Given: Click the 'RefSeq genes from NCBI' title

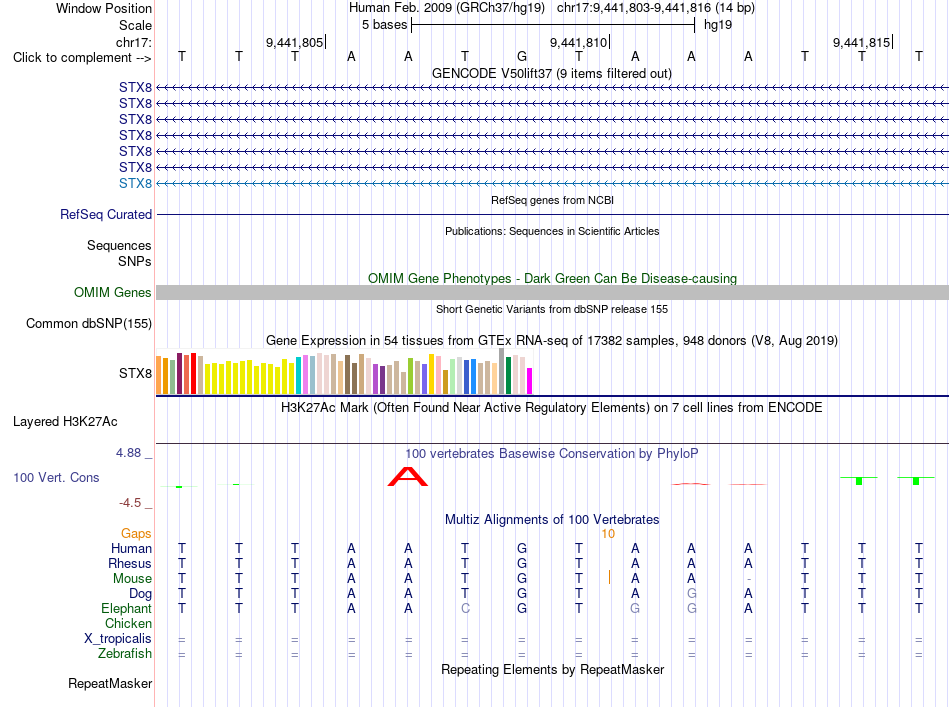Looking at the screenshot, I should (x=553, y=200).
